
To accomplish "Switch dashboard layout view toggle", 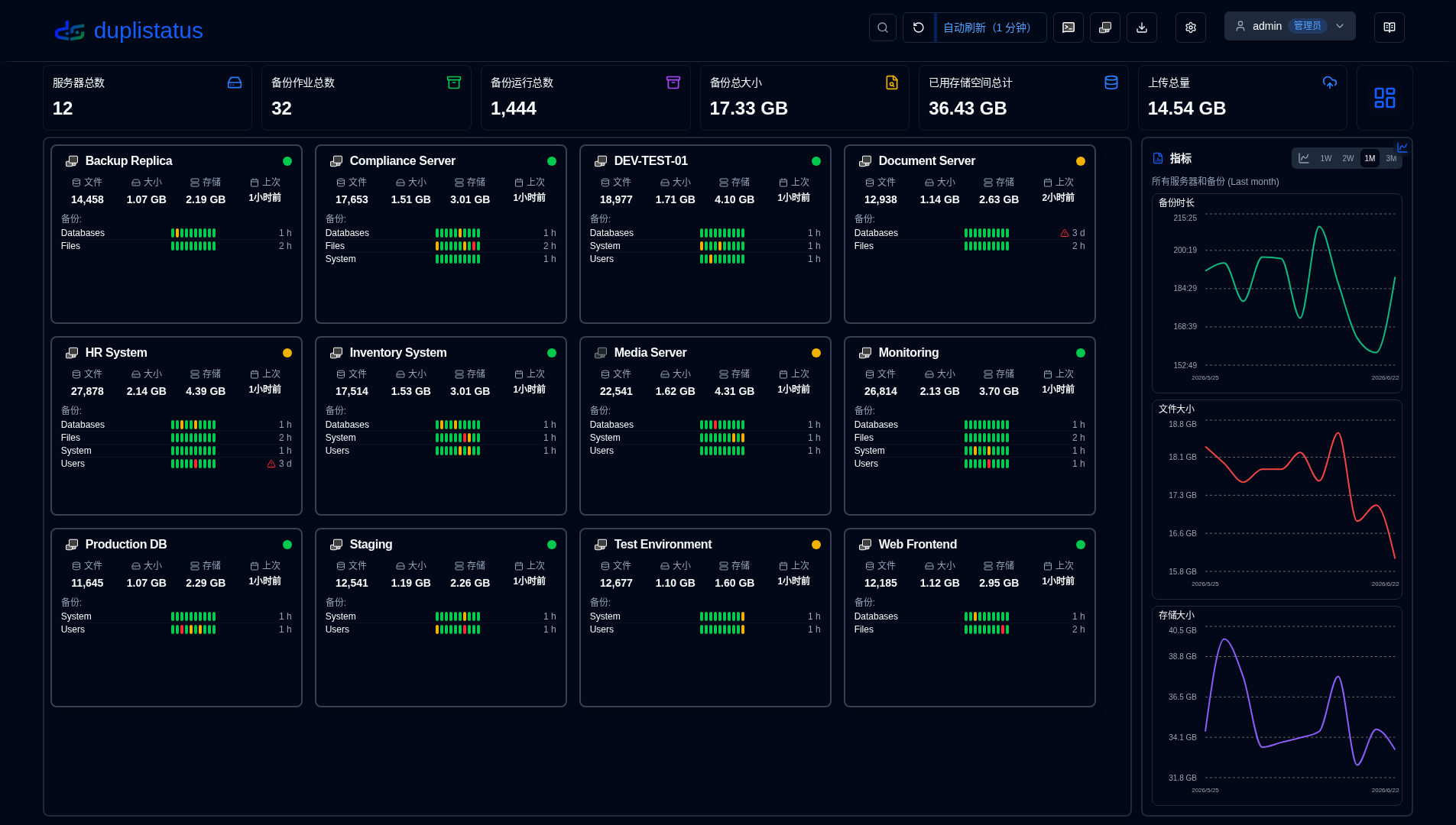I will pos(1384,98).
